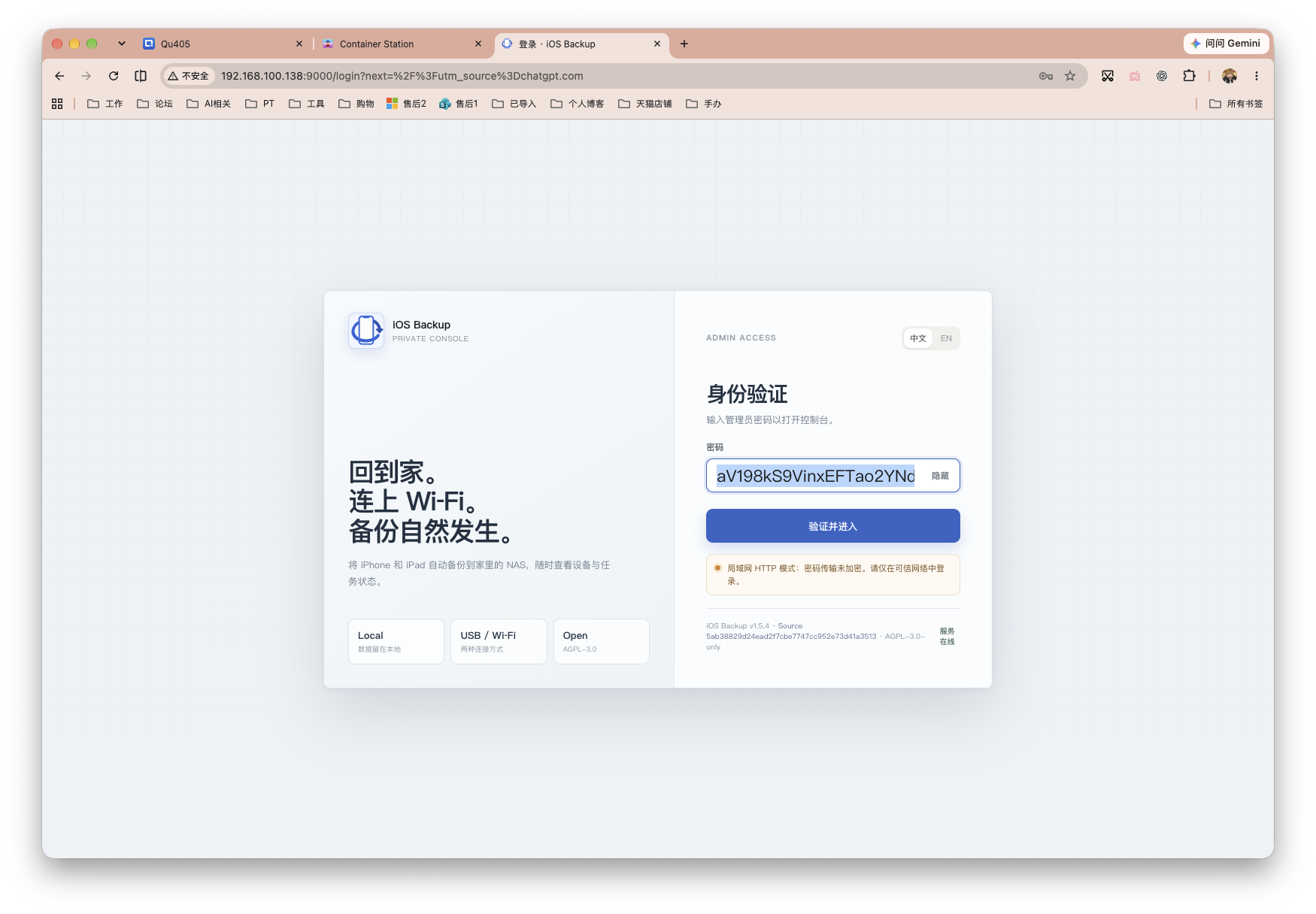Reload the page with the refresh icon

114,76
